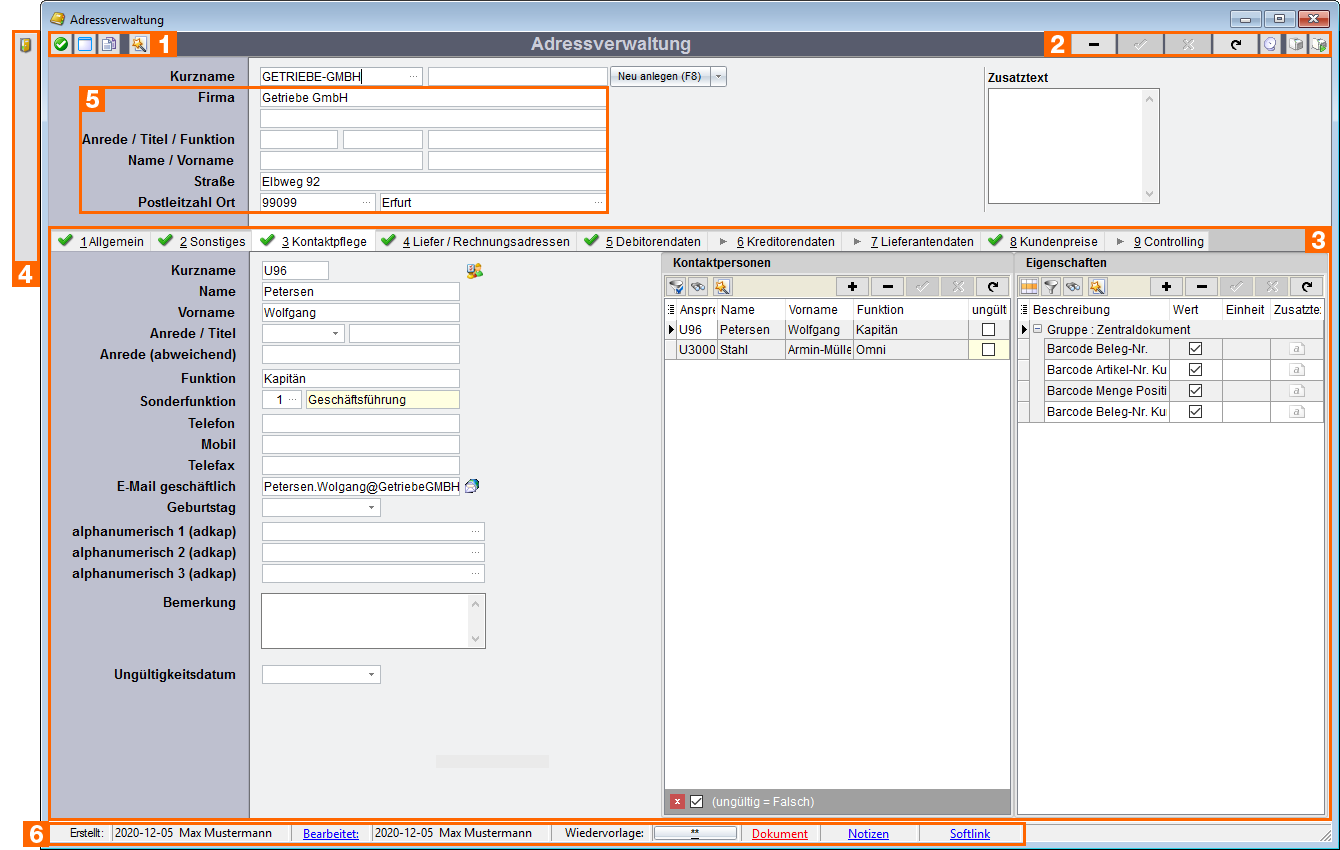1340x850 pixels.
Task: Refresh the Eigenschaften list
Action: tap(1306, 286)
